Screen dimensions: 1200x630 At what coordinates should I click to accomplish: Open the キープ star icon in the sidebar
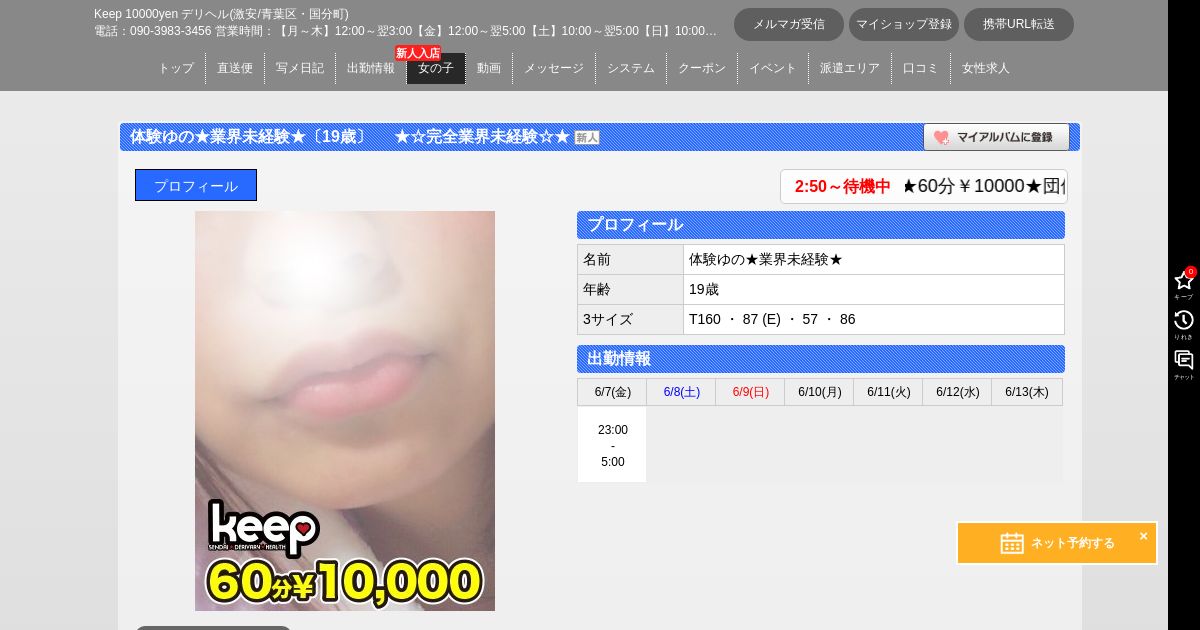(1184, 281)
